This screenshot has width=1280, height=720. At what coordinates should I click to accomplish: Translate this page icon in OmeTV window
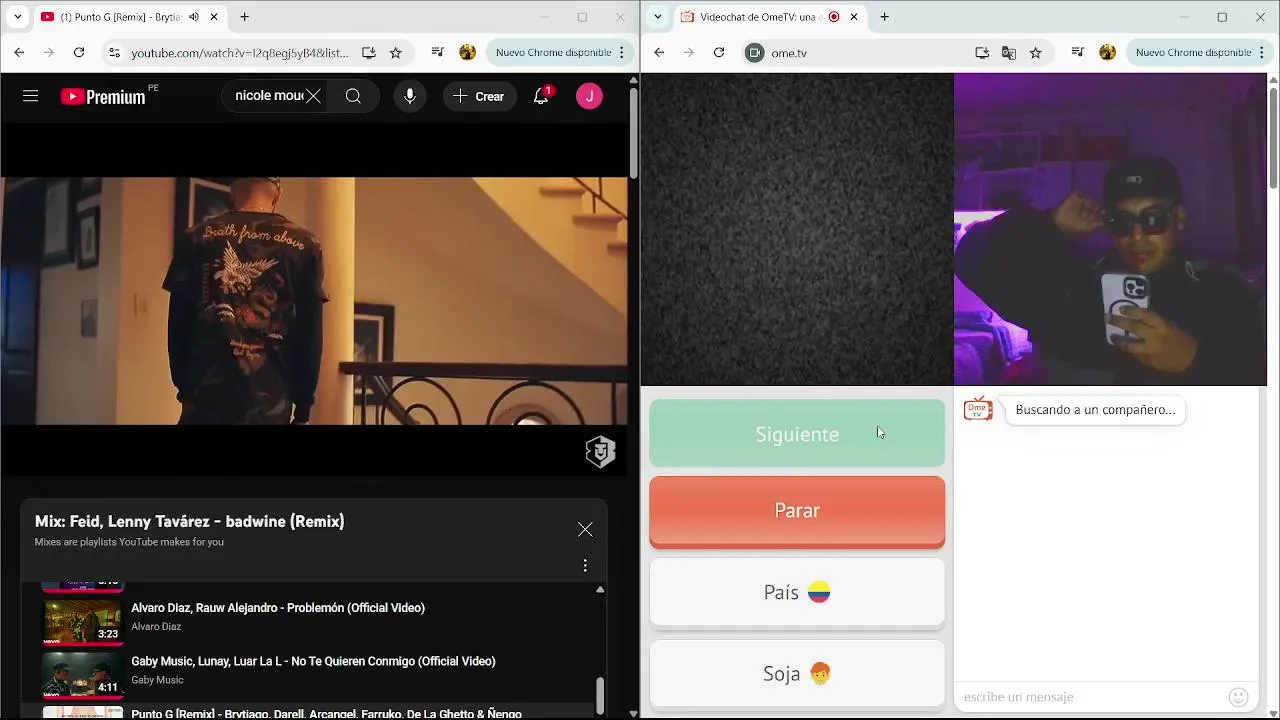(1009, 53)
